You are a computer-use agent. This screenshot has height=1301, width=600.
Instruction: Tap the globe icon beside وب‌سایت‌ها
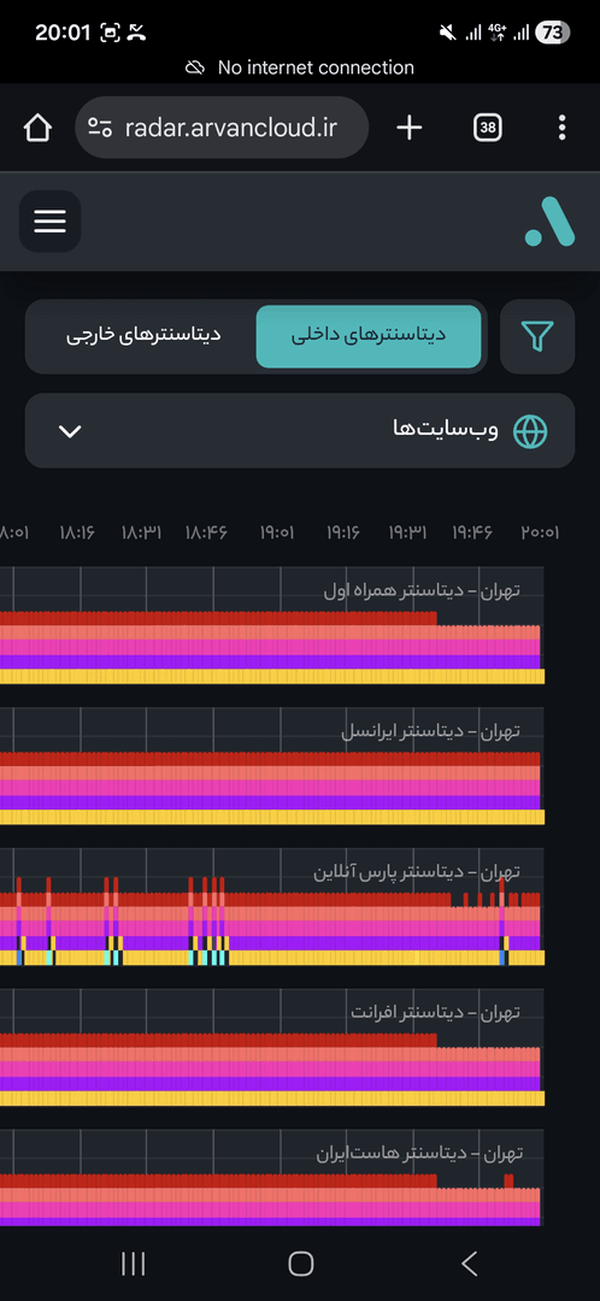coord(530,431)
